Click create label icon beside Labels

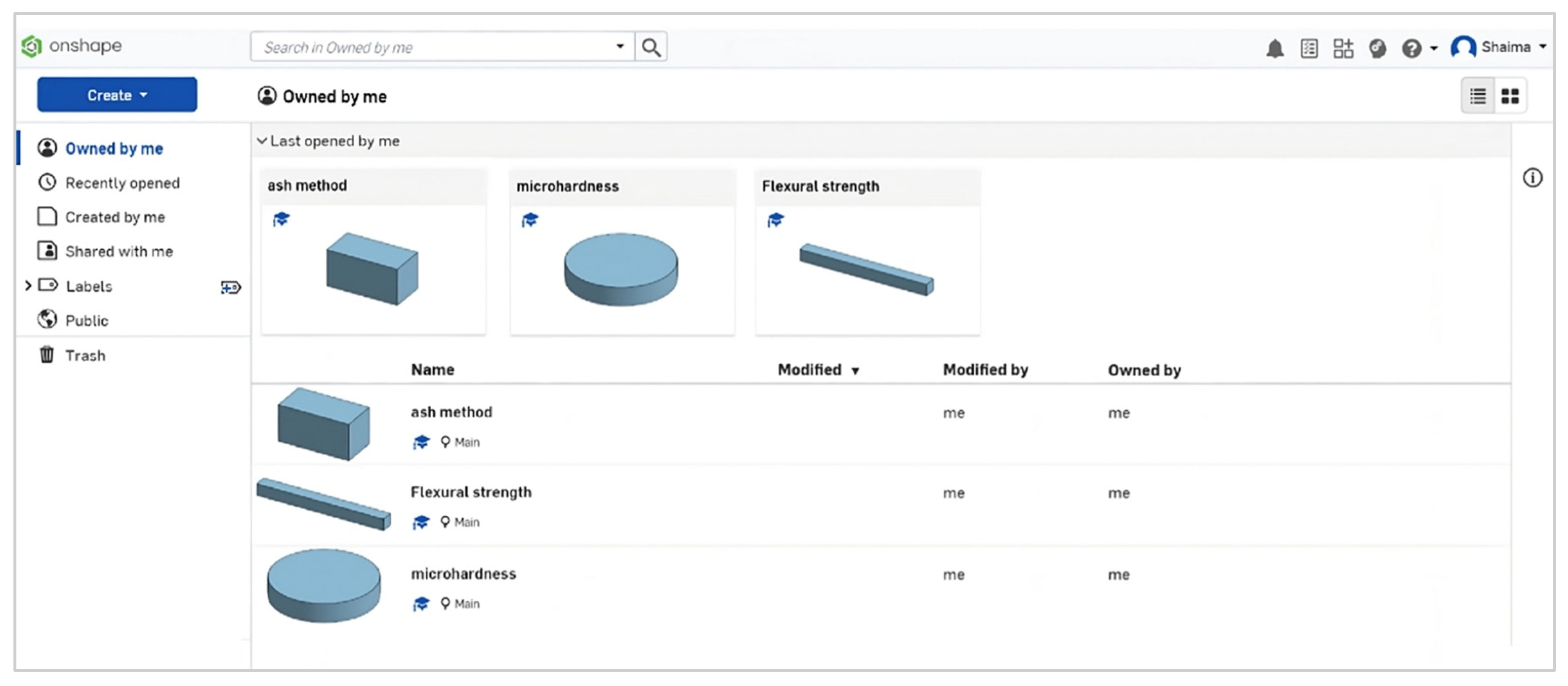click(231, 287)
